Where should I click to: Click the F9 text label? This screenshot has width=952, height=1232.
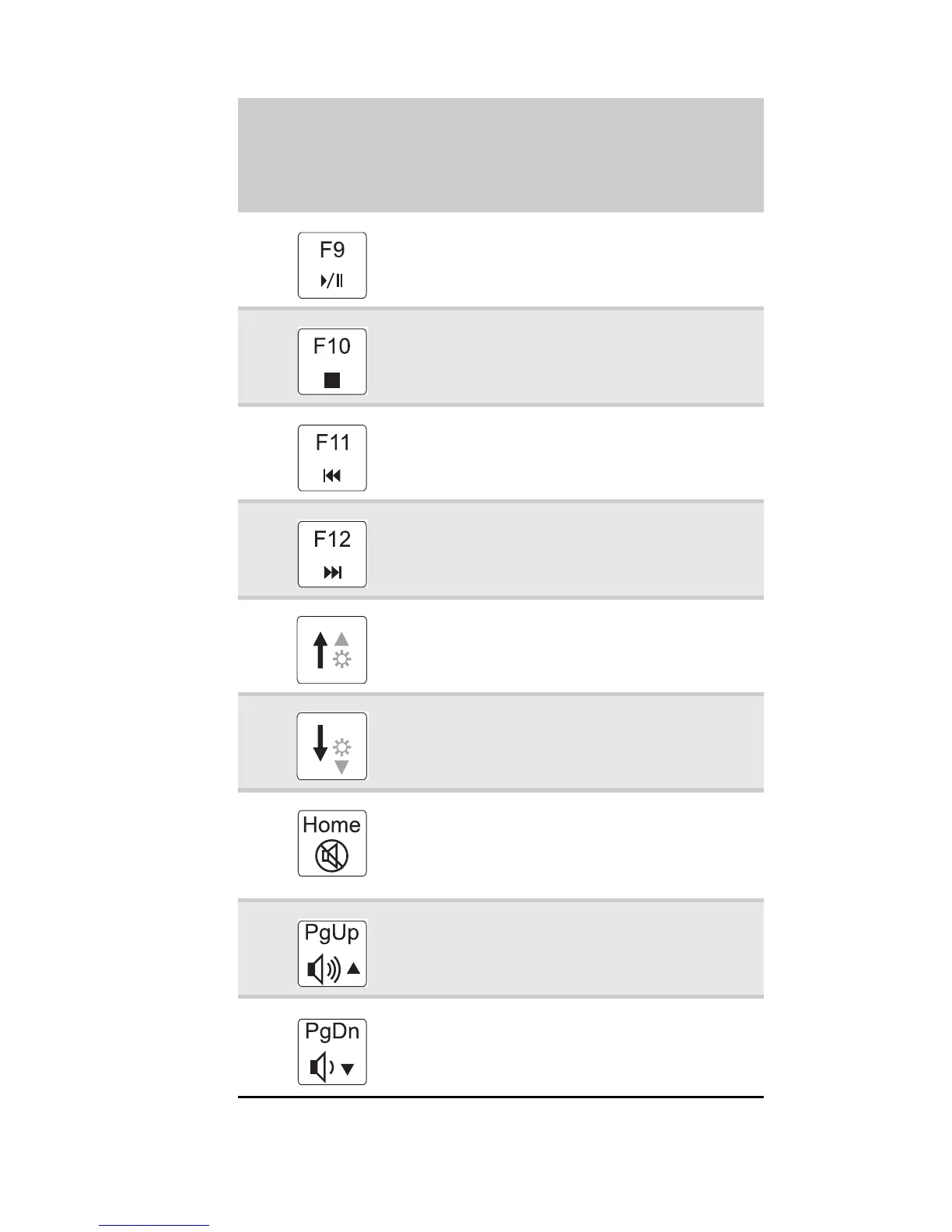(x=332, y=250)
